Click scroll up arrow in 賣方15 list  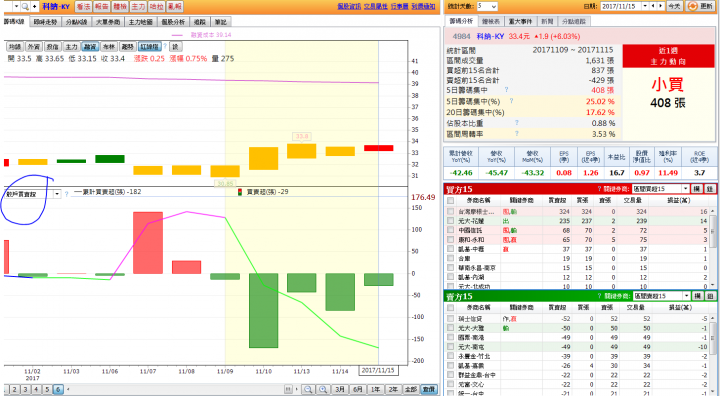click(713, 319)
